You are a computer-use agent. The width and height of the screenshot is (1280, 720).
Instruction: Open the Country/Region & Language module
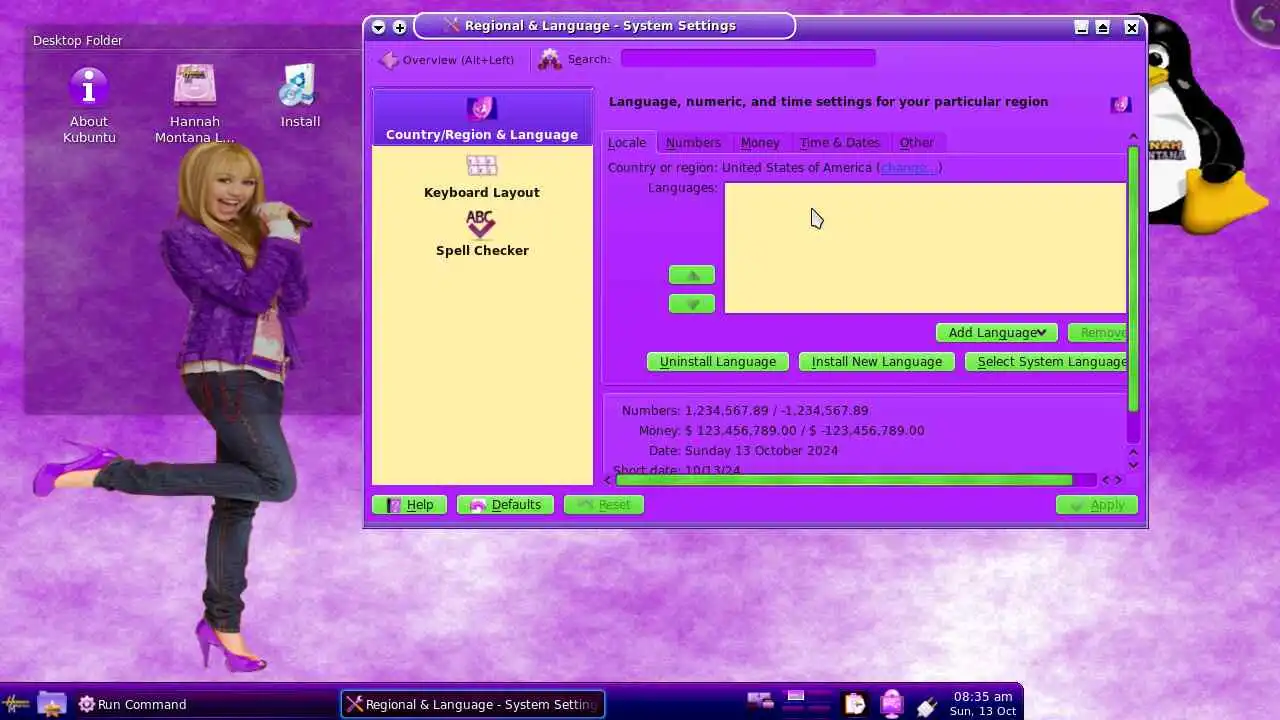point(482,118)
